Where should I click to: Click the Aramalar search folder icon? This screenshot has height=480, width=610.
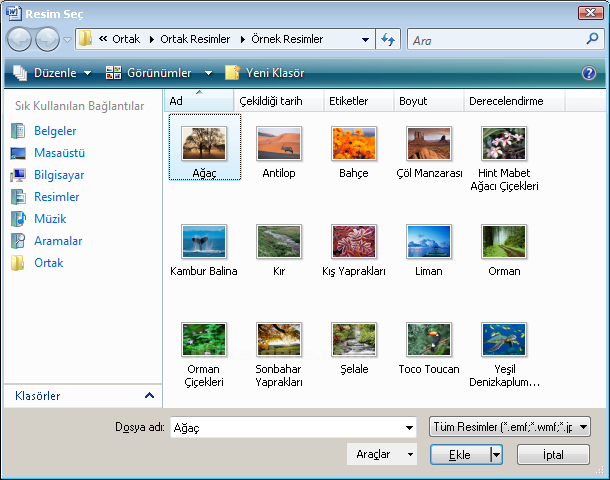point(18,241)
